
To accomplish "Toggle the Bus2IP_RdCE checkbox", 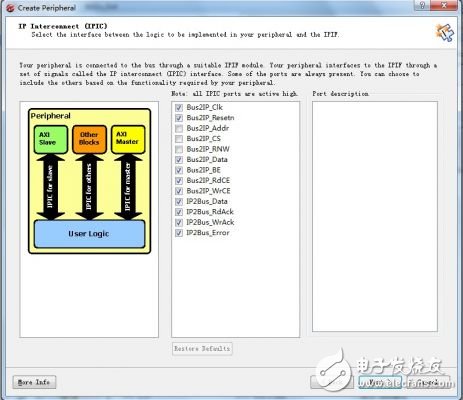I will 179,181.
